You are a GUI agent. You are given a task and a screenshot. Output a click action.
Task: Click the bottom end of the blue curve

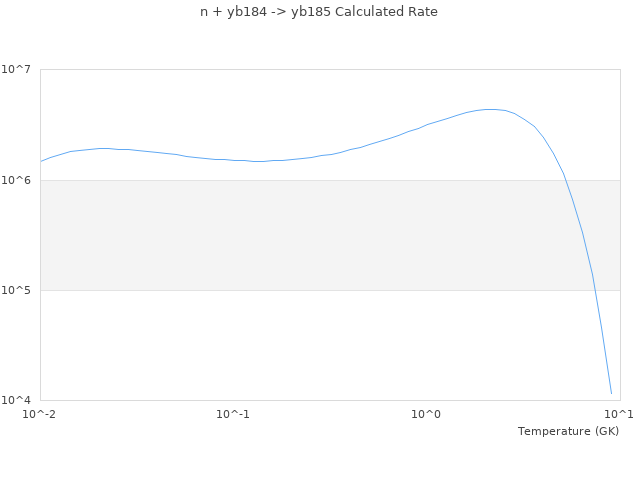point(611,393)
